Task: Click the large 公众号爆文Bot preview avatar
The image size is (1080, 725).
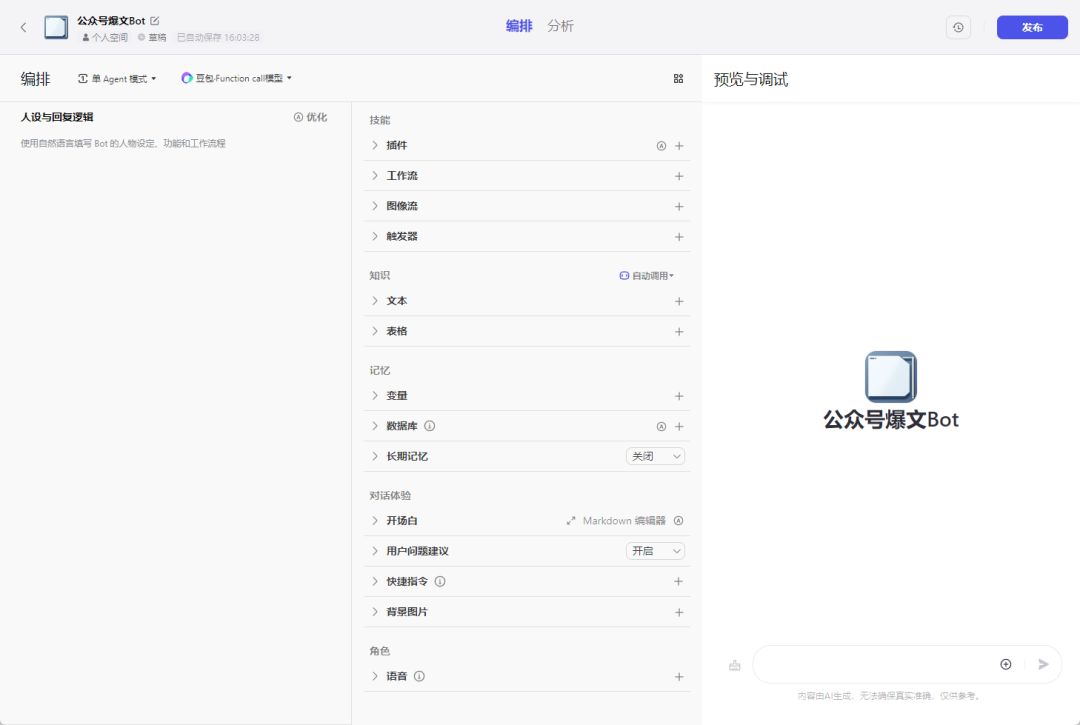Action: click(x=891, y=377)
